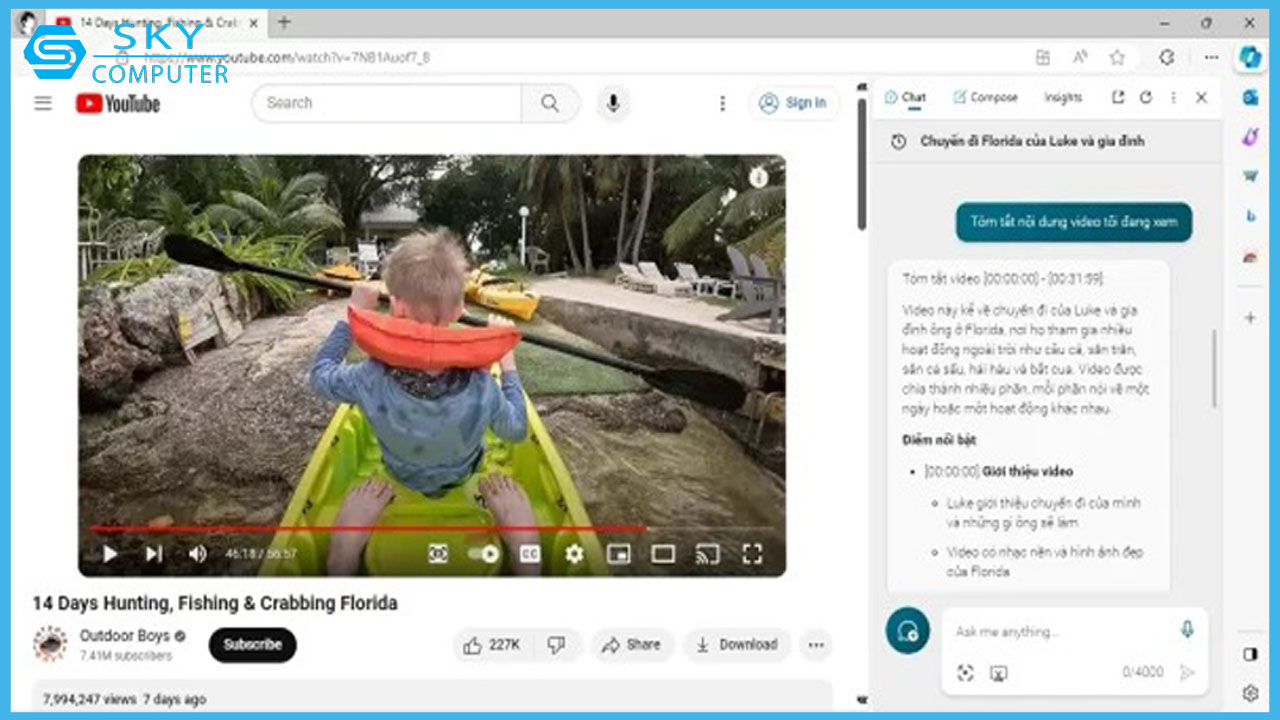Click the search magnifier button

pyautogui.click(x=550, y=103)
